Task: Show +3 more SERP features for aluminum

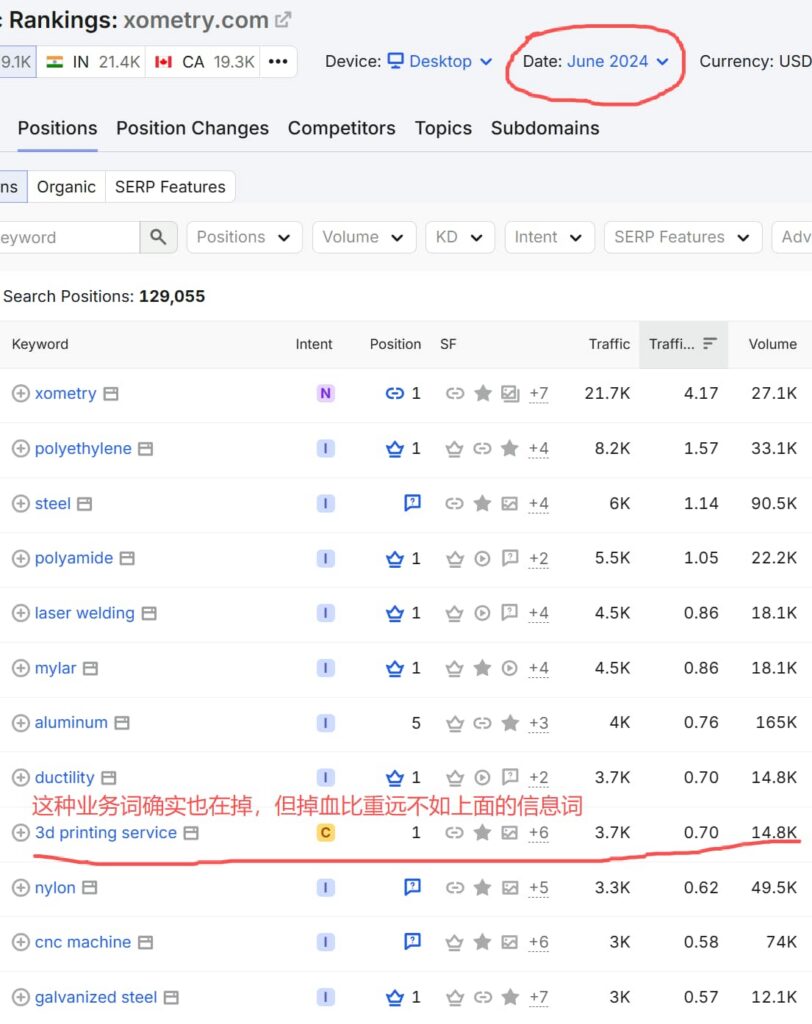Action: (x=539, y=723)
